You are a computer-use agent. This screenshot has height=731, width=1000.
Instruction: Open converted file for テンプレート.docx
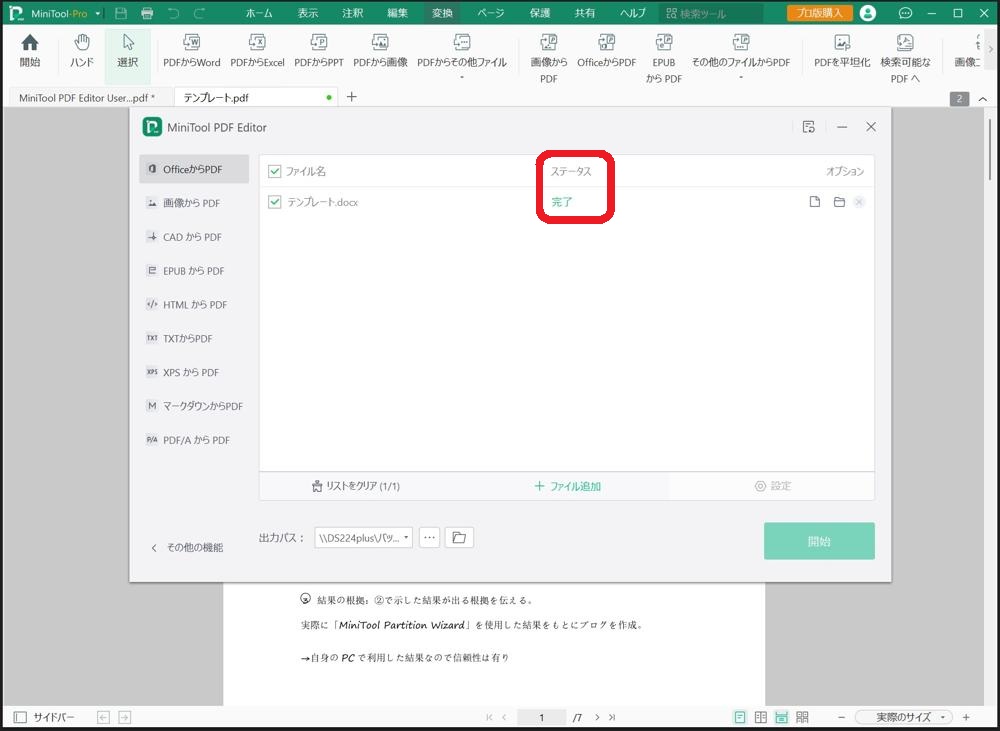814,202
